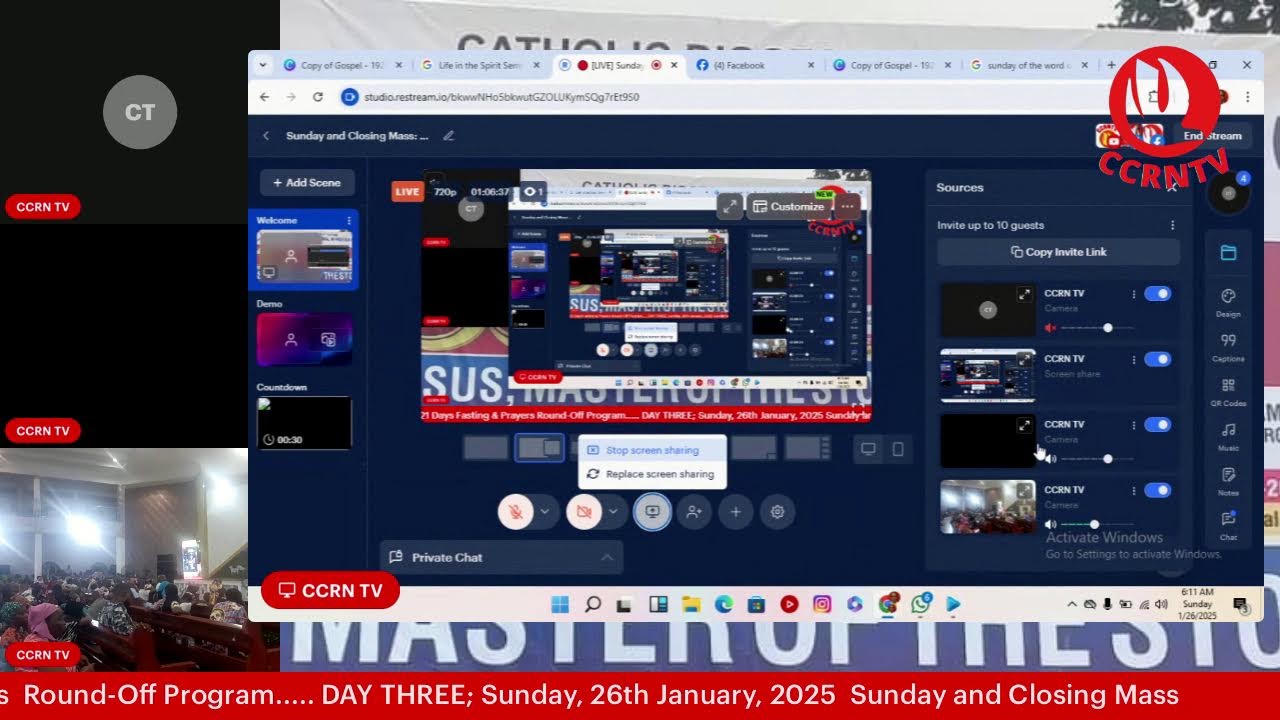
Task: Open the Sources folder icon in the sidebar
Action: [1228, 253]
